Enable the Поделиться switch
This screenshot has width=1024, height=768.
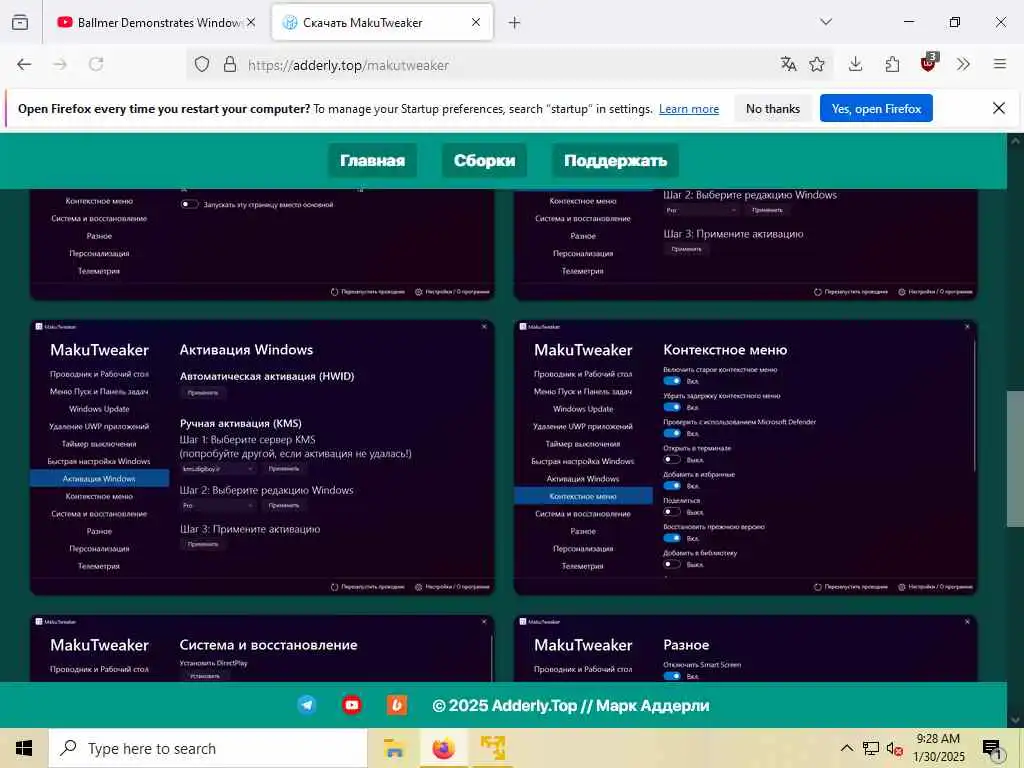(x=672, y=511)
